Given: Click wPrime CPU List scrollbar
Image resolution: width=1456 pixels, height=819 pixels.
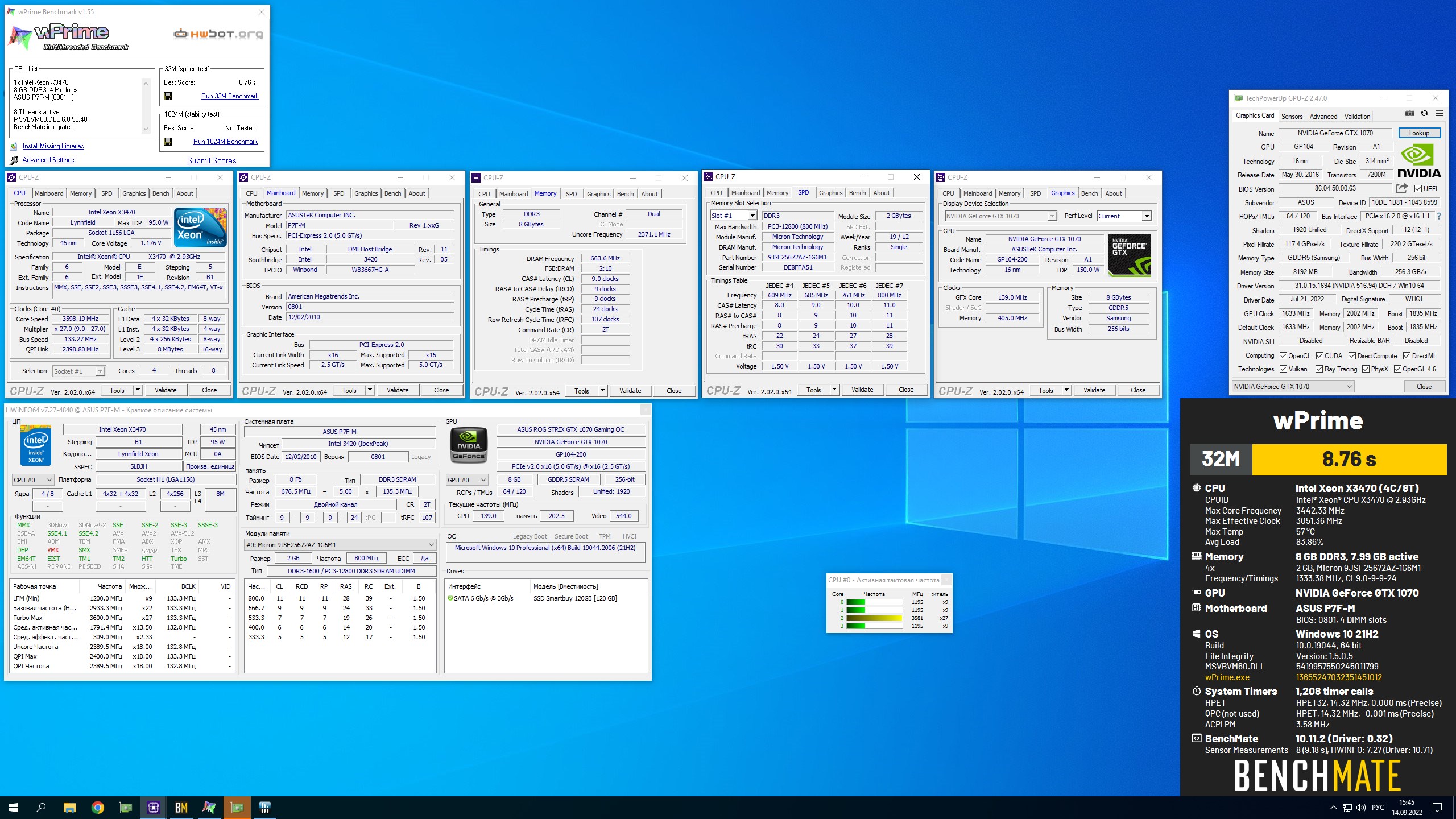Looking at the screenshot, I should (x=146, y=106).
